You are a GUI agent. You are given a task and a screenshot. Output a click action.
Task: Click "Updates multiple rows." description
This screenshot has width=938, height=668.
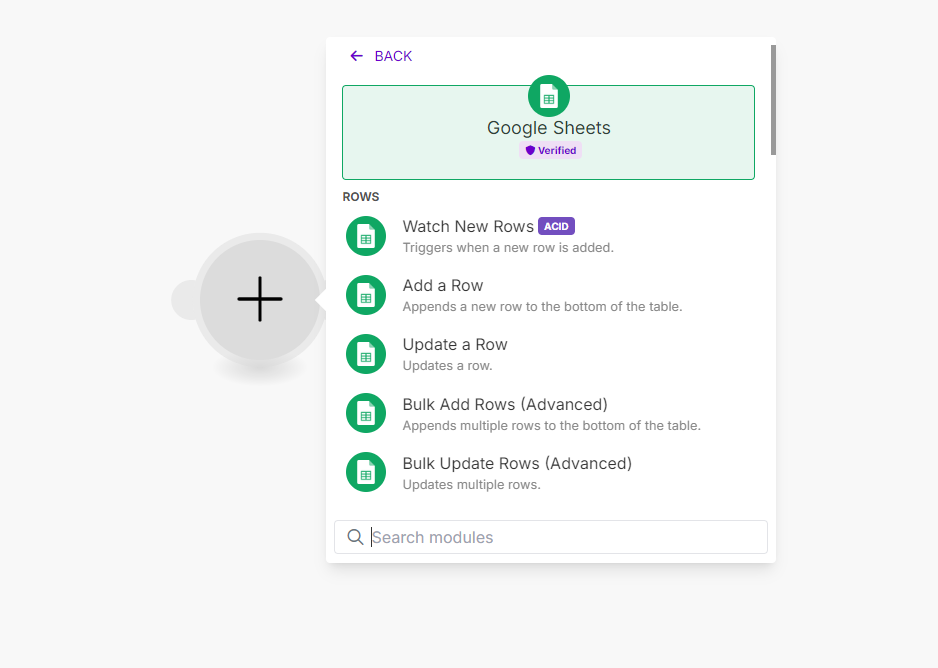point(471,485)
